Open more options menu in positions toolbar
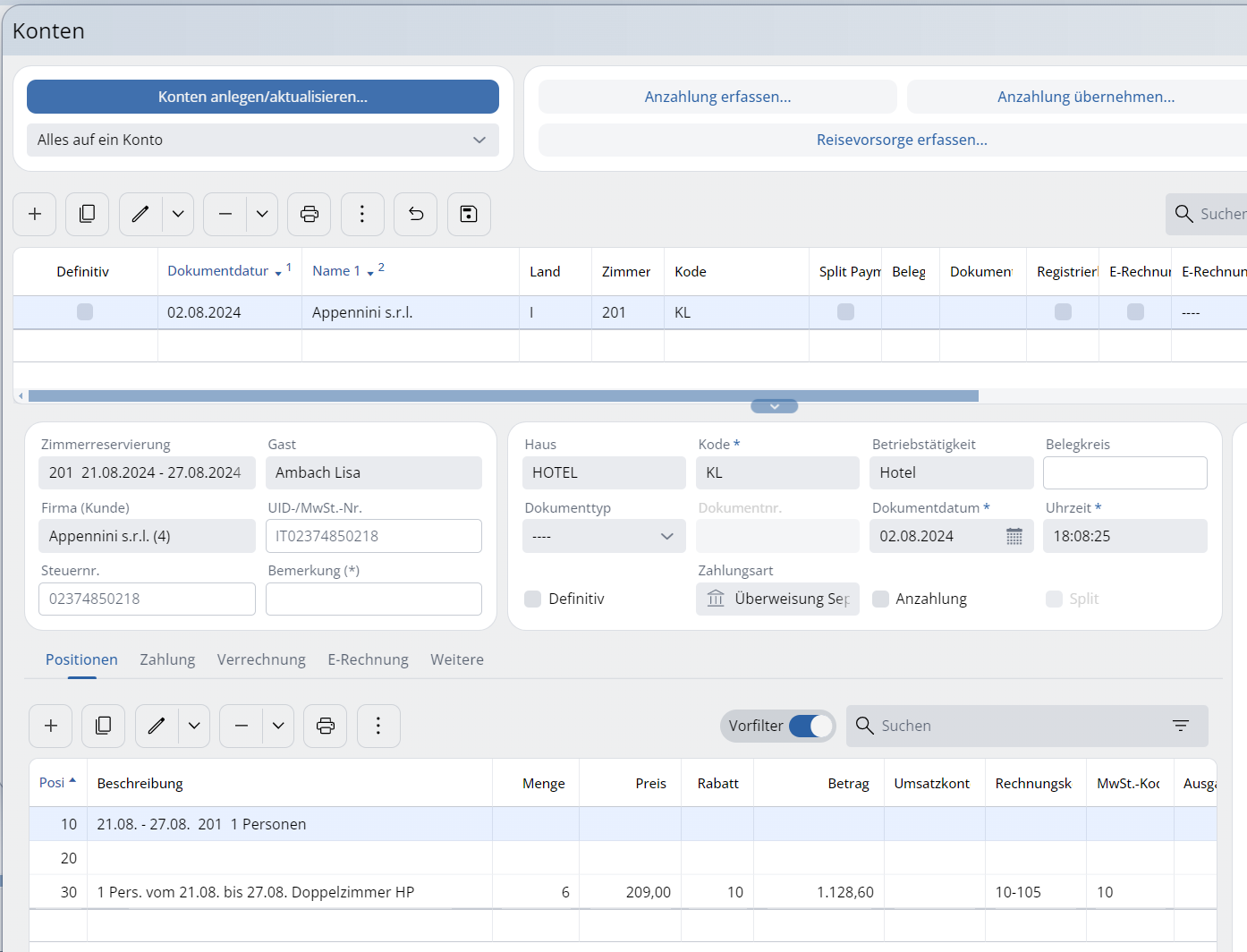 (x=378, y=726)
